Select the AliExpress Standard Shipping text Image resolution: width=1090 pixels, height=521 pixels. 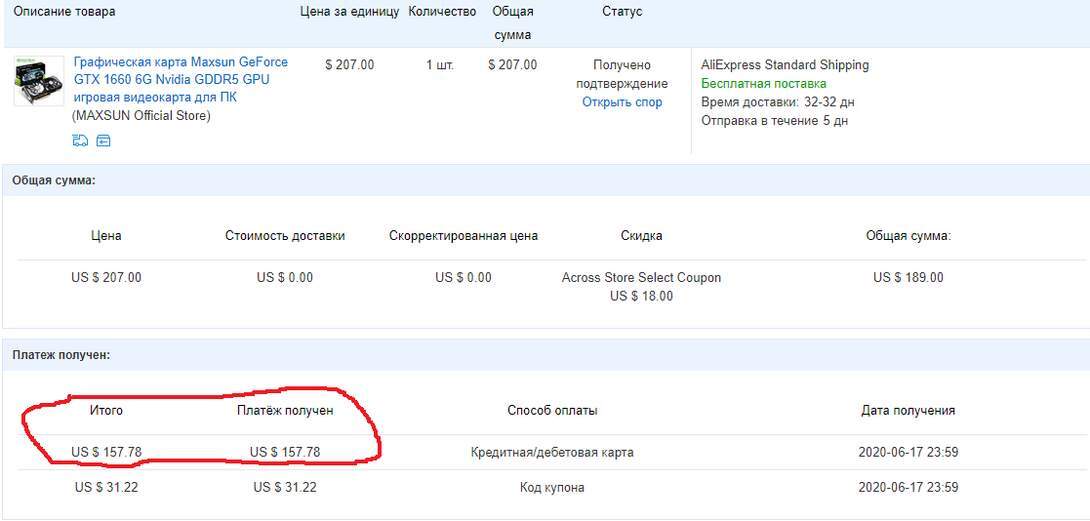[785, 65]
